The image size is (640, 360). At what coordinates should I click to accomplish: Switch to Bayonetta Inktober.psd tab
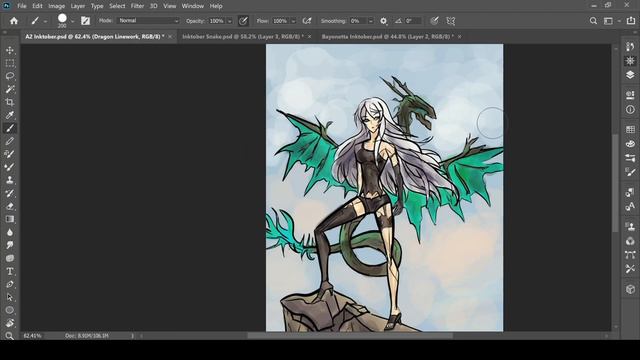coord(387,36)
